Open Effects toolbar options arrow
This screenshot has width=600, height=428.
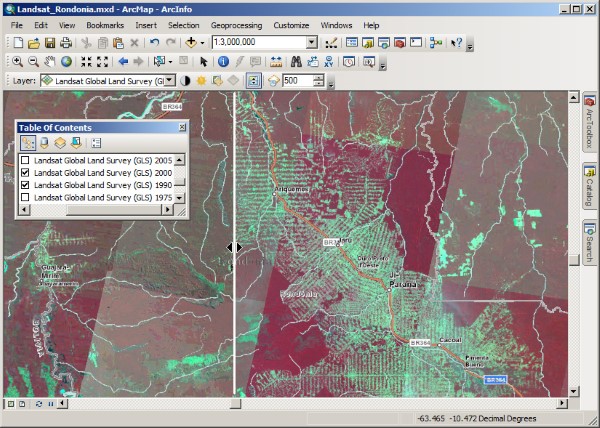[x=331, y=85]
